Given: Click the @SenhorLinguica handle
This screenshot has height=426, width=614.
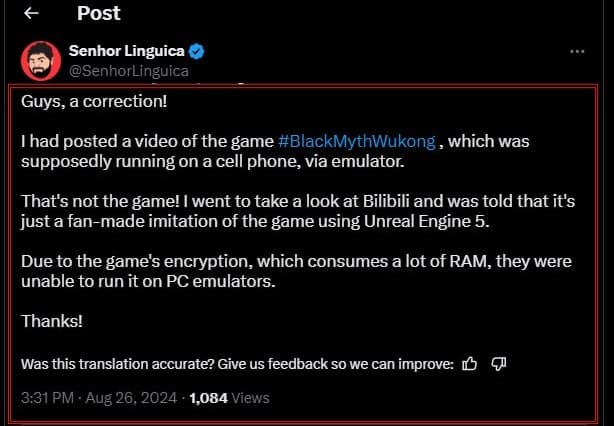Looking at the screenshot, I should click(128, 71).
